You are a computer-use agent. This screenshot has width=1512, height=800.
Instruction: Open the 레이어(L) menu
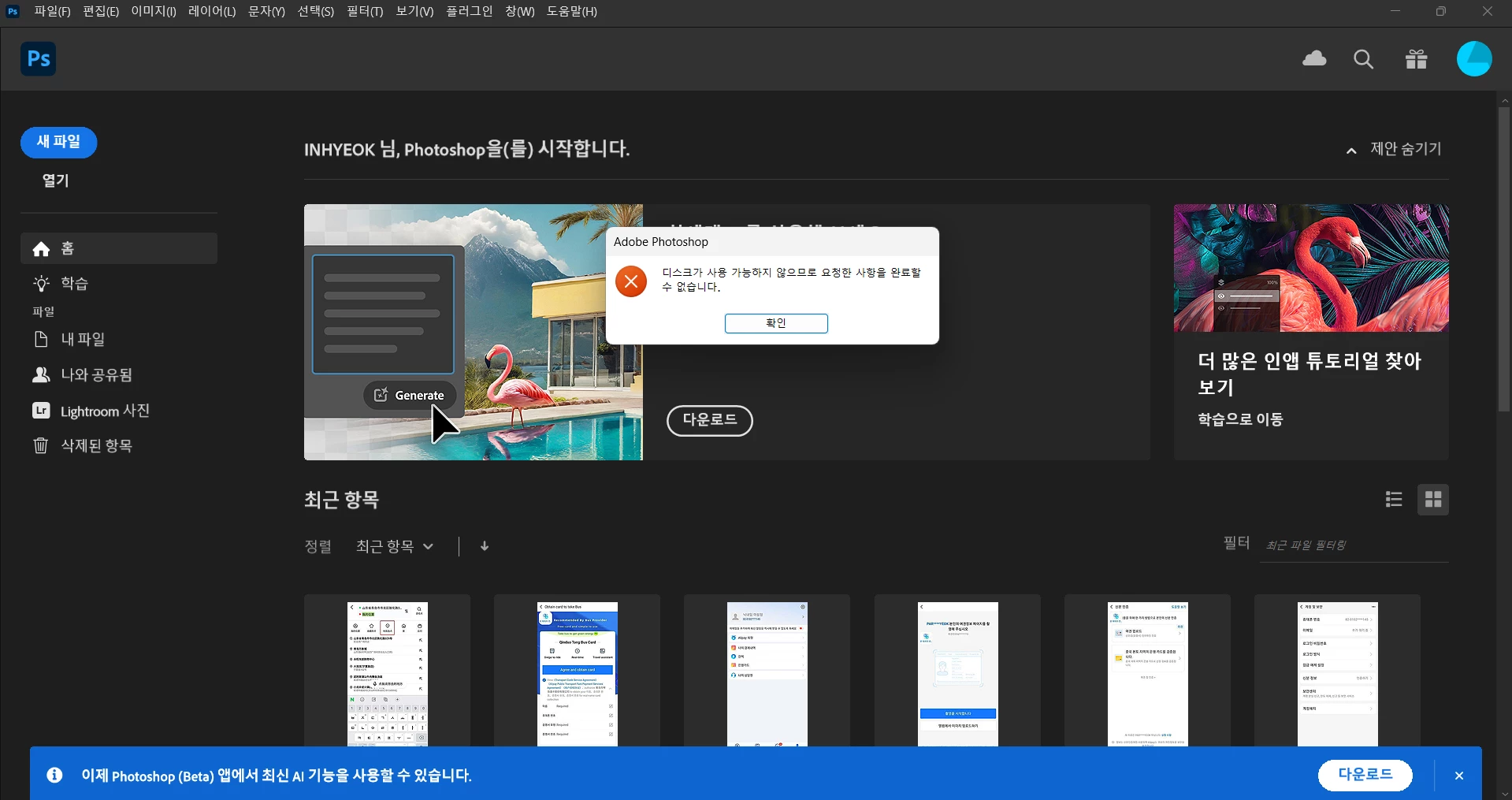[x=212, y=11]
